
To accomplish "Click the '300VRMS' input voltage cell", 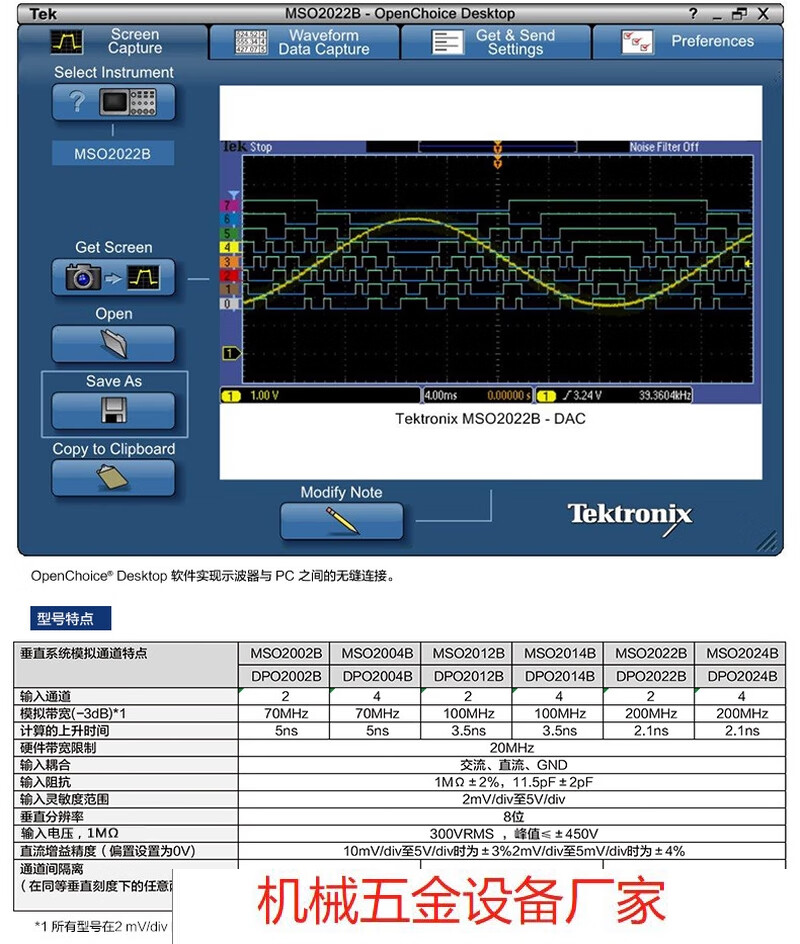I will [x=512, y=834].
